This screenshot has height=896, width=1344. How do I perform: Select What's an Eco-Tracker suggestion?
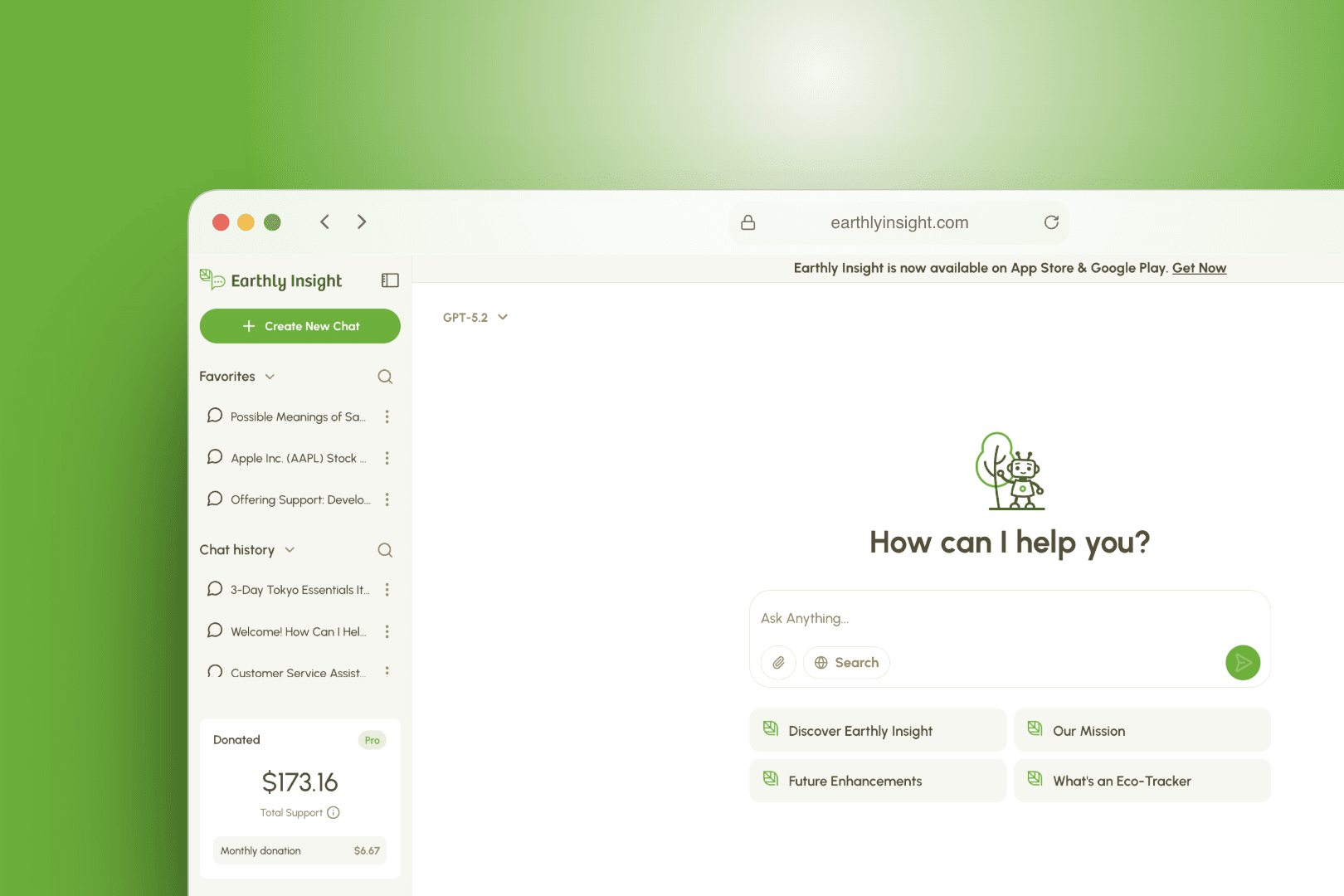(x=1142, y=781)
